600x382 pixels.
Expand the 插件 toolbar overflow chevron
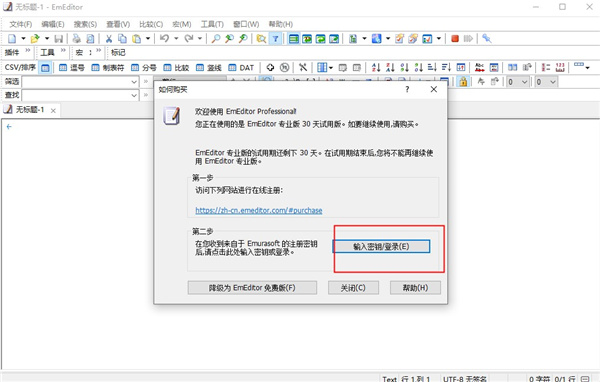[28, 51]
